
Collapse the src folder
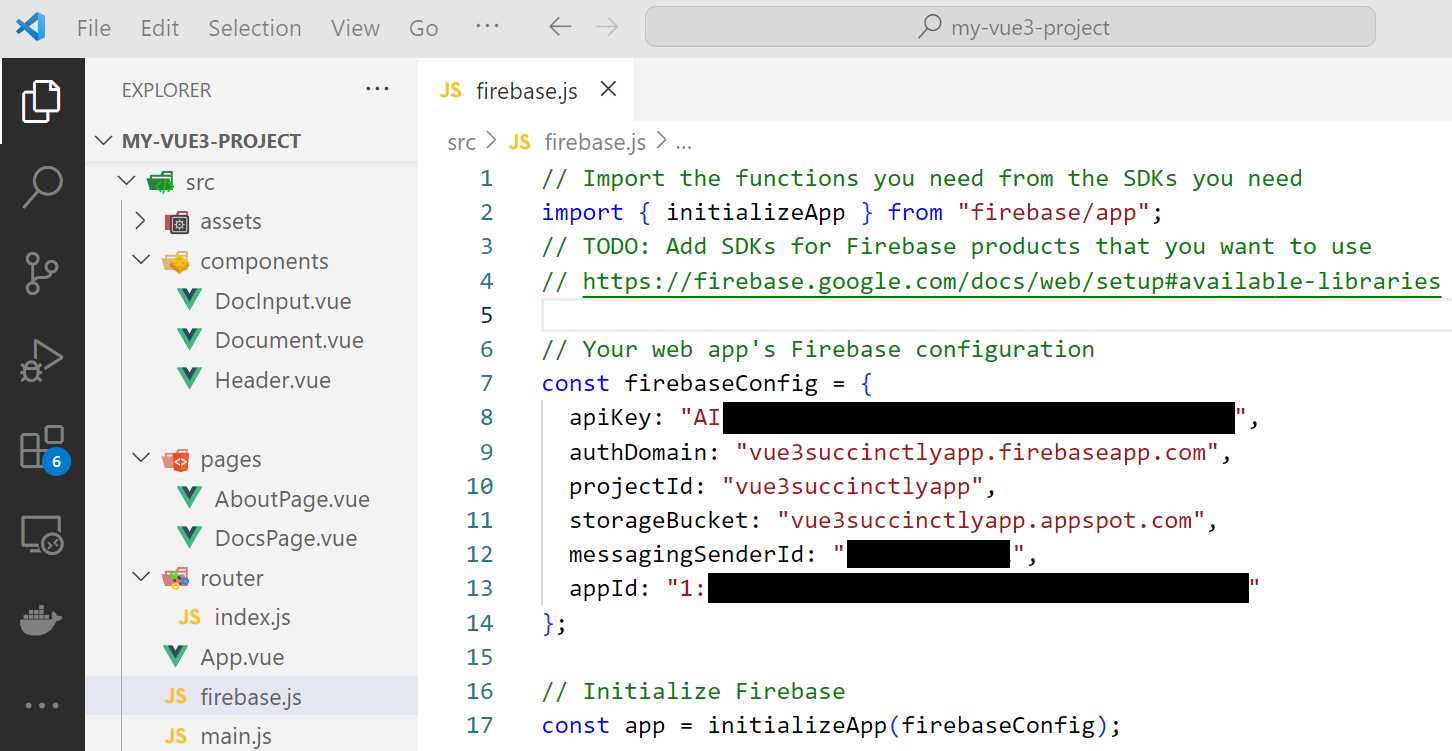click(126, 182)
